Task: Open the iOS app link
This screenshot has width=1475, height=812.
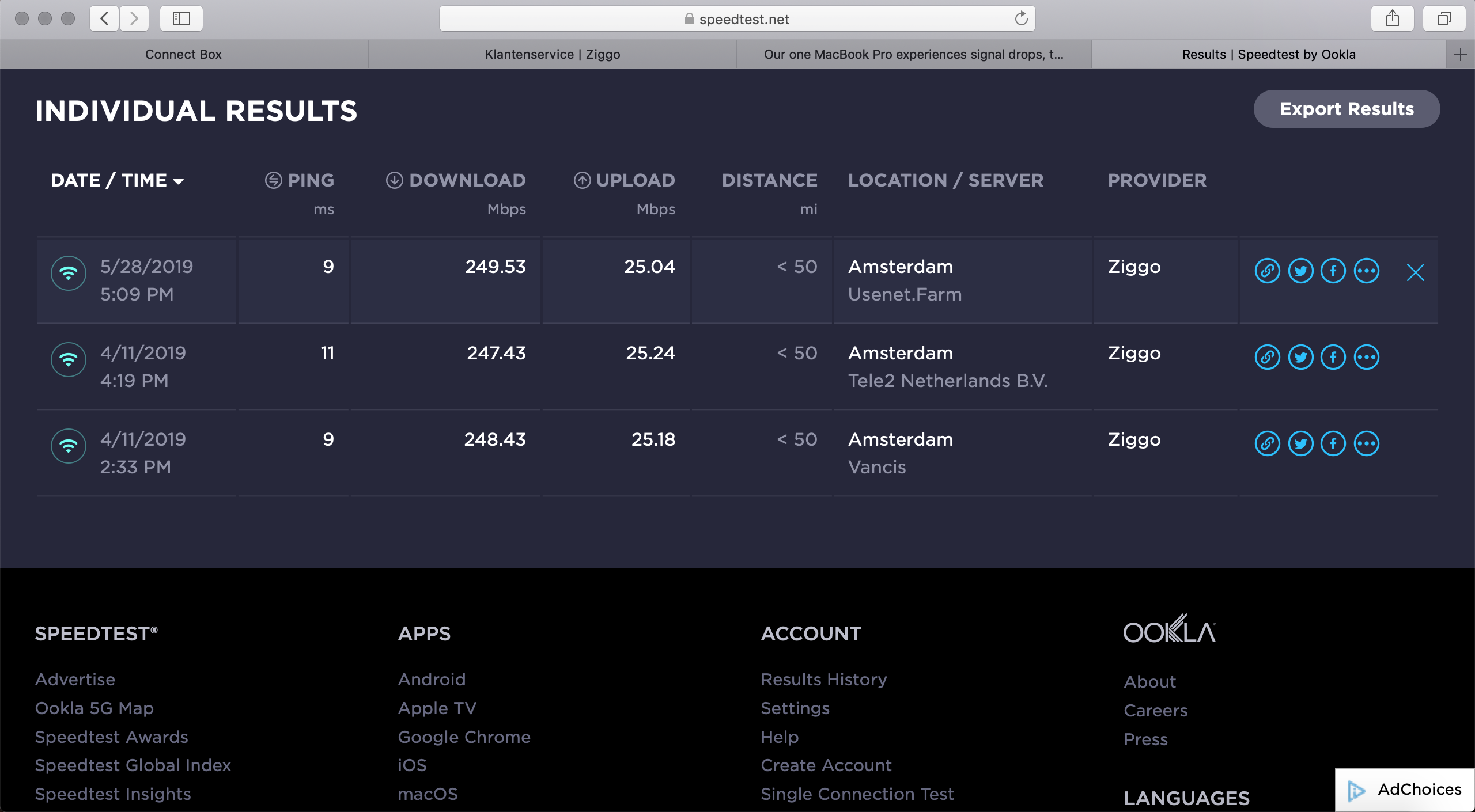Action: click(x=413, y=765)
